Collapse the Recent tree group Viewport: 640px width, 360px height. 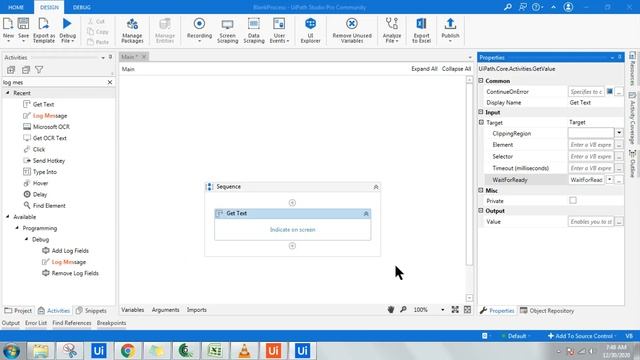click(x=7, y=93)
